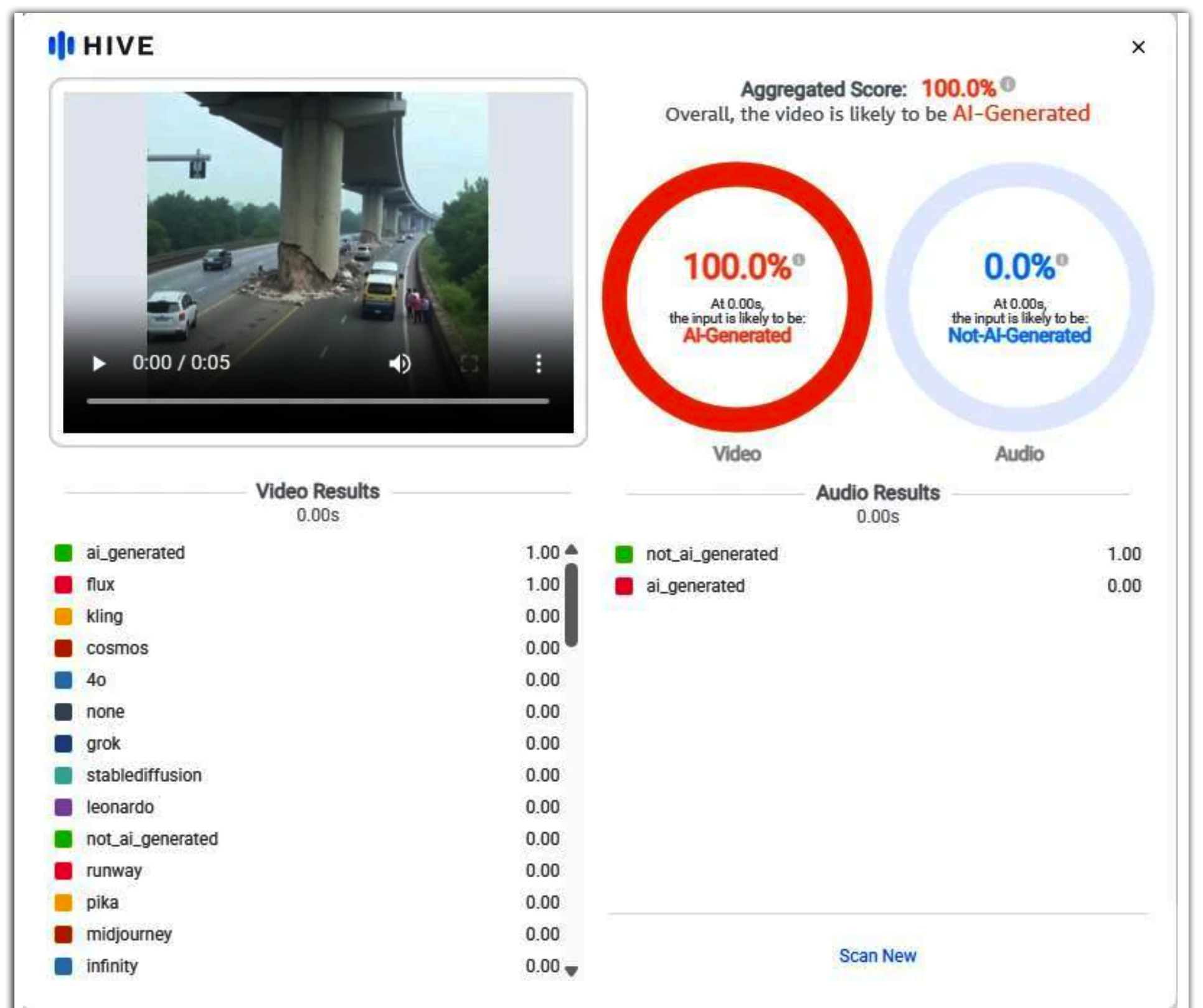Seek on the video progress bar
The image size is (1203, 1008).
(x=318, y=402)
